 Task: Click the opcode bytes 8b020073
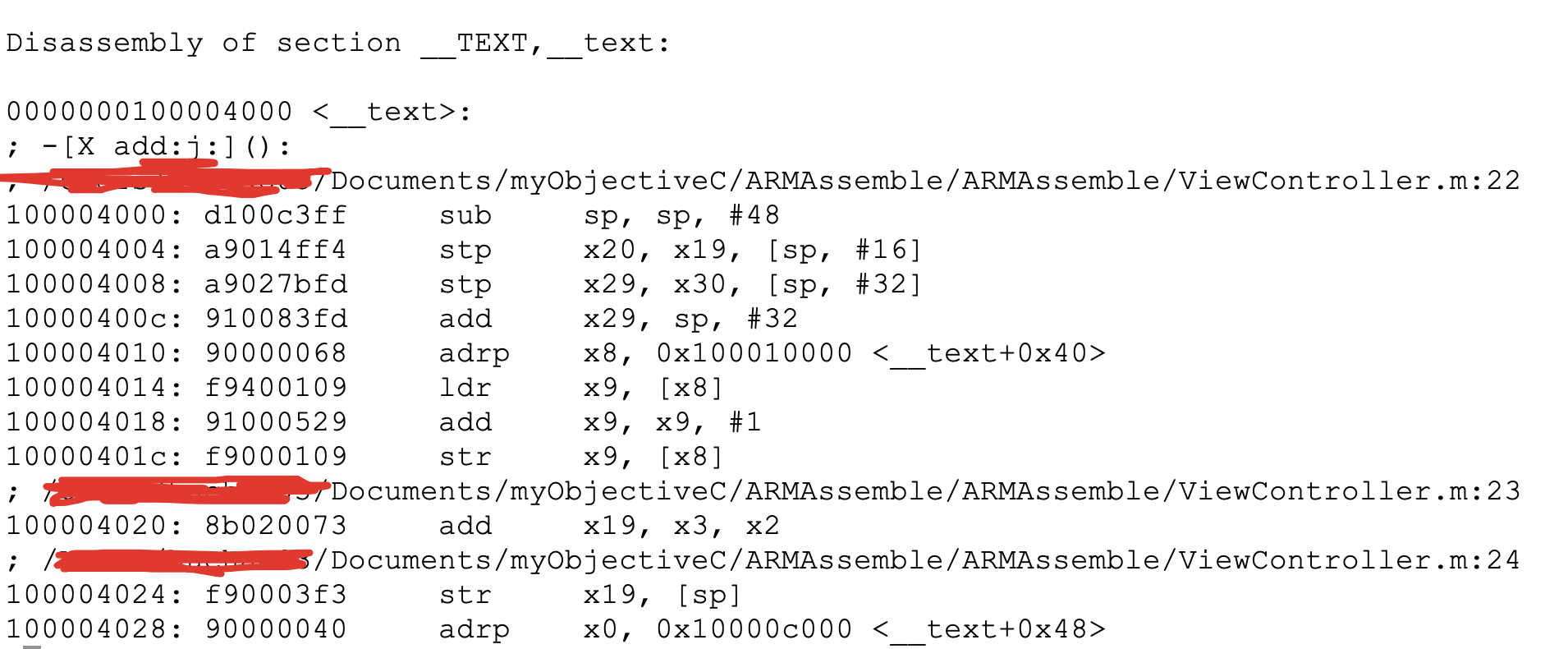point(276,526)
